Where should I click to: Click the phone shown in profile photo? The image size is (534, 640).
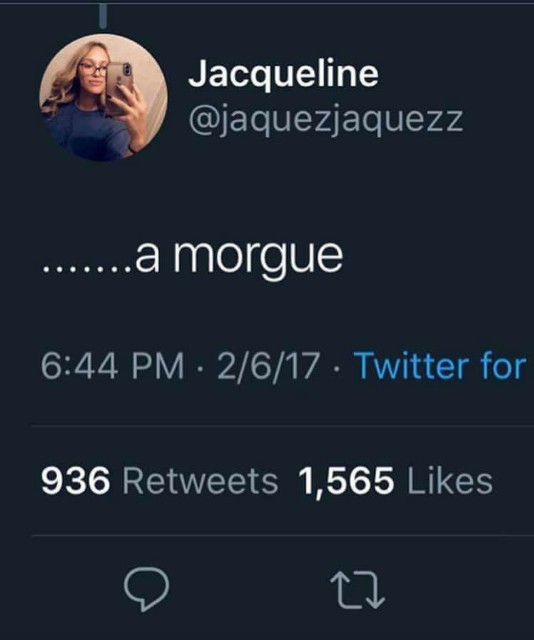pos(120,80)
